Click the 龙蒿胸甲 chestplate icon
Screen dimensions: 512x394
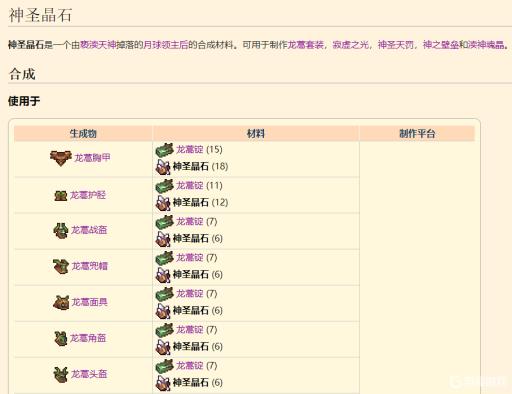[x=61, y=158]
